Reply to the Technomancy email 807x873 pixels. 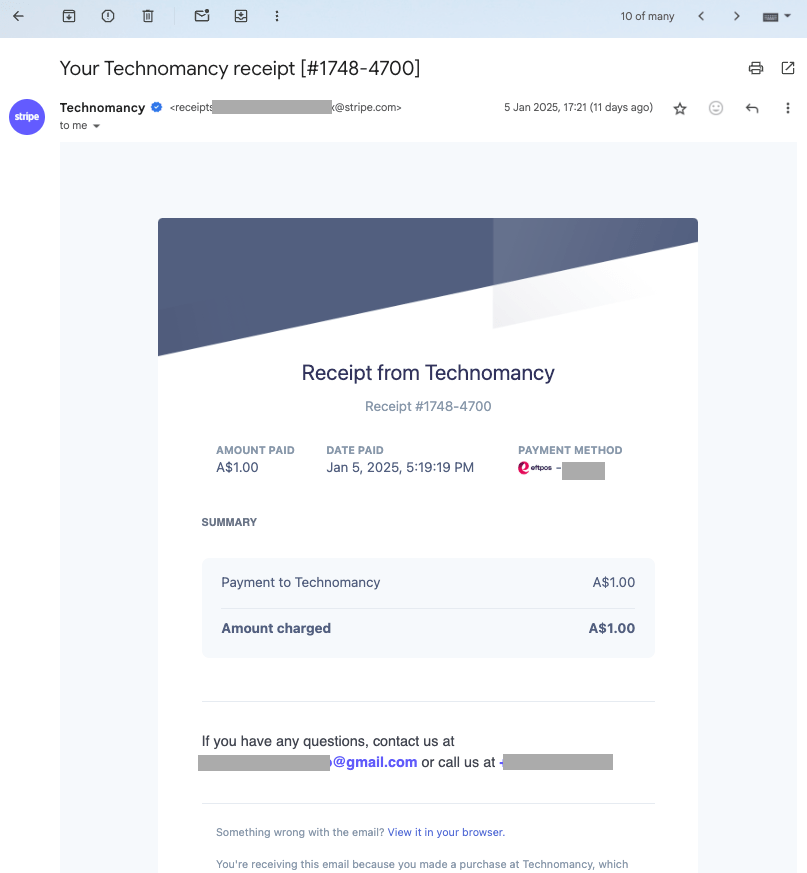pos(752,108)
